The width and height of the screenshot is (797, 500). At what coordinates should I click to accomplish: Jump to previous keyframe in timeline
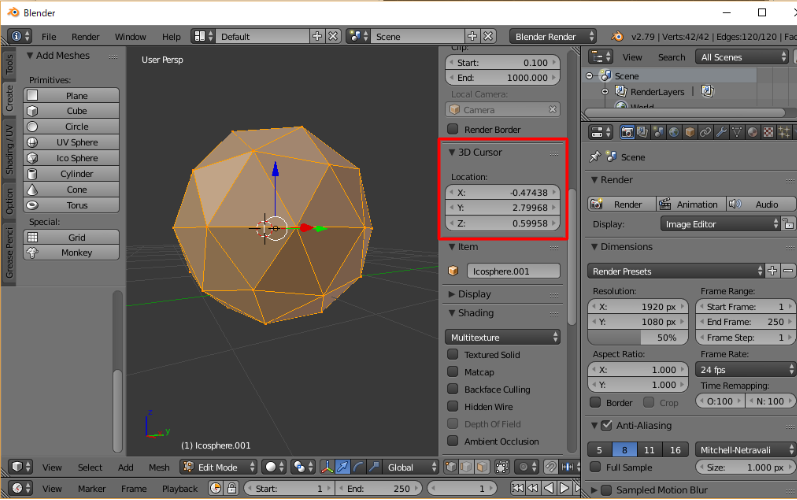click(533, 488)
